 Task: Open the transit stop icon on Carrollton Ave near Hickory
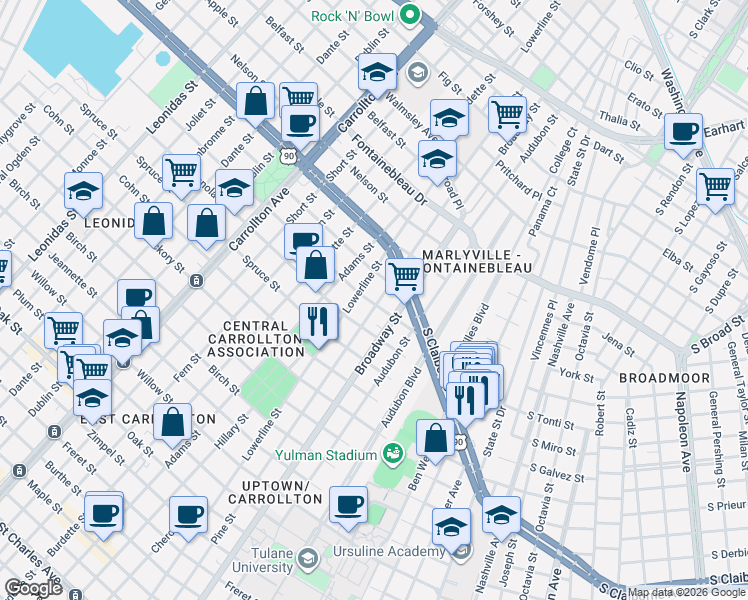coord(196,280)
